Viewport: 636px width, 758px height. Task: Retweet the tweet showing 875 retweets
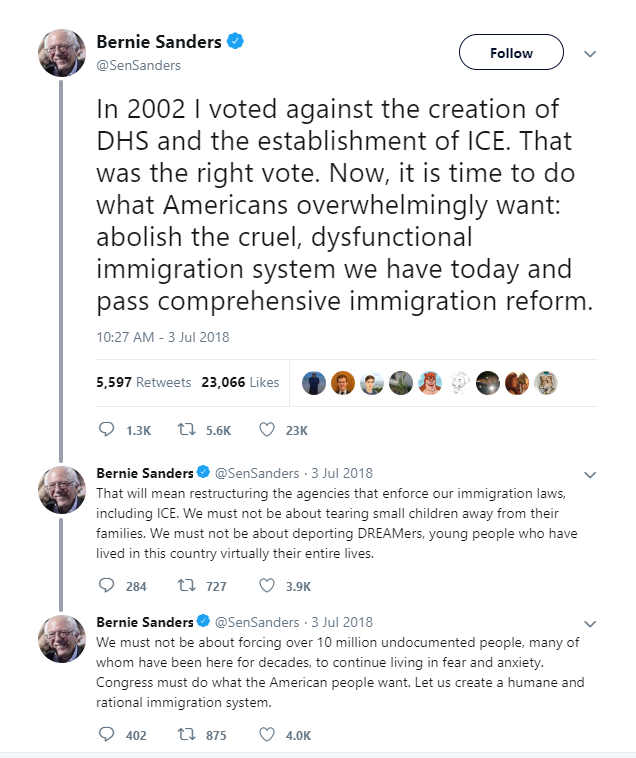point(187,734)
